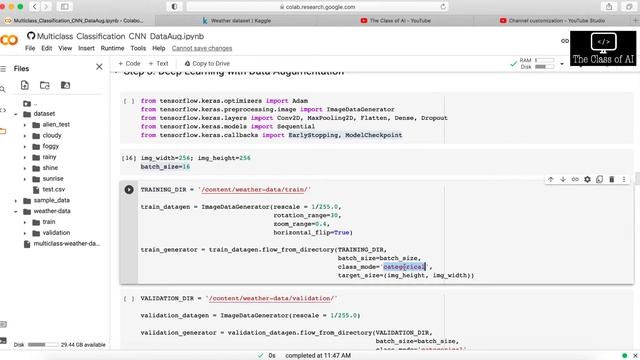Open the View menu
Screen dimensions: 640x360
[65, 48]
